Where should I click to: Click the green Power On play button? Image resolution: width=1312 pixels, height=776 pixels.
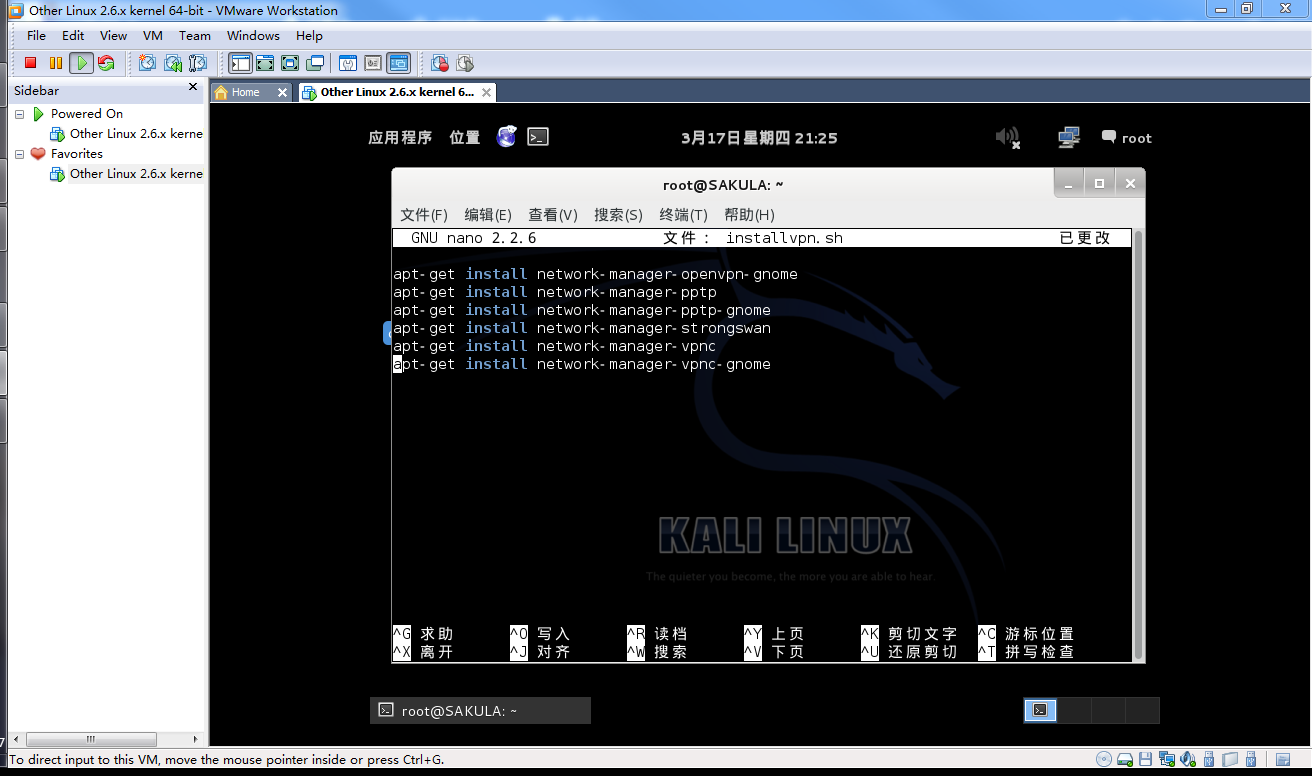(81, 63)
